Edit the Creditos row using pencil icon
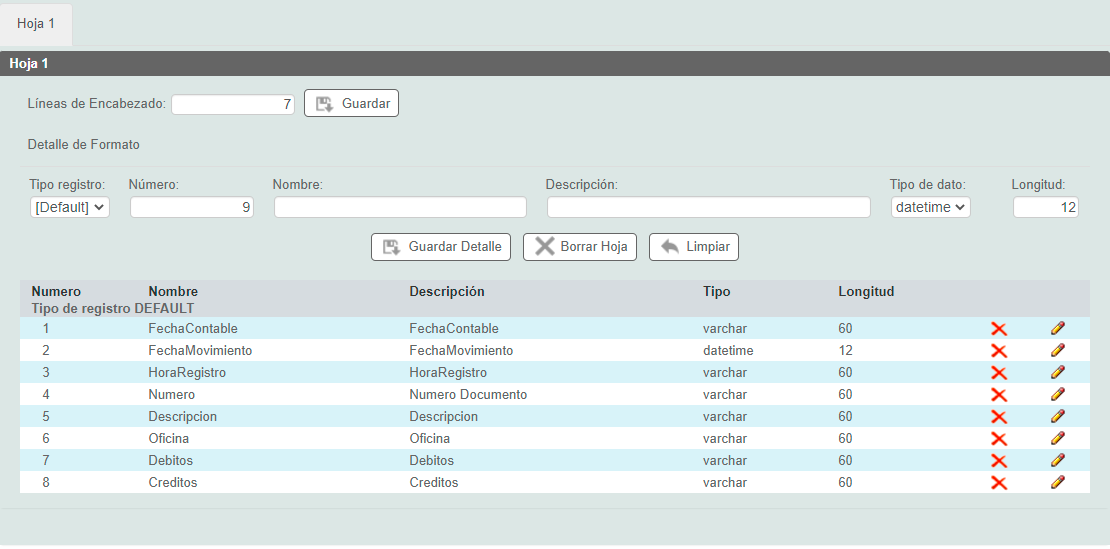1110x549 pixels. pos(1057,483)
